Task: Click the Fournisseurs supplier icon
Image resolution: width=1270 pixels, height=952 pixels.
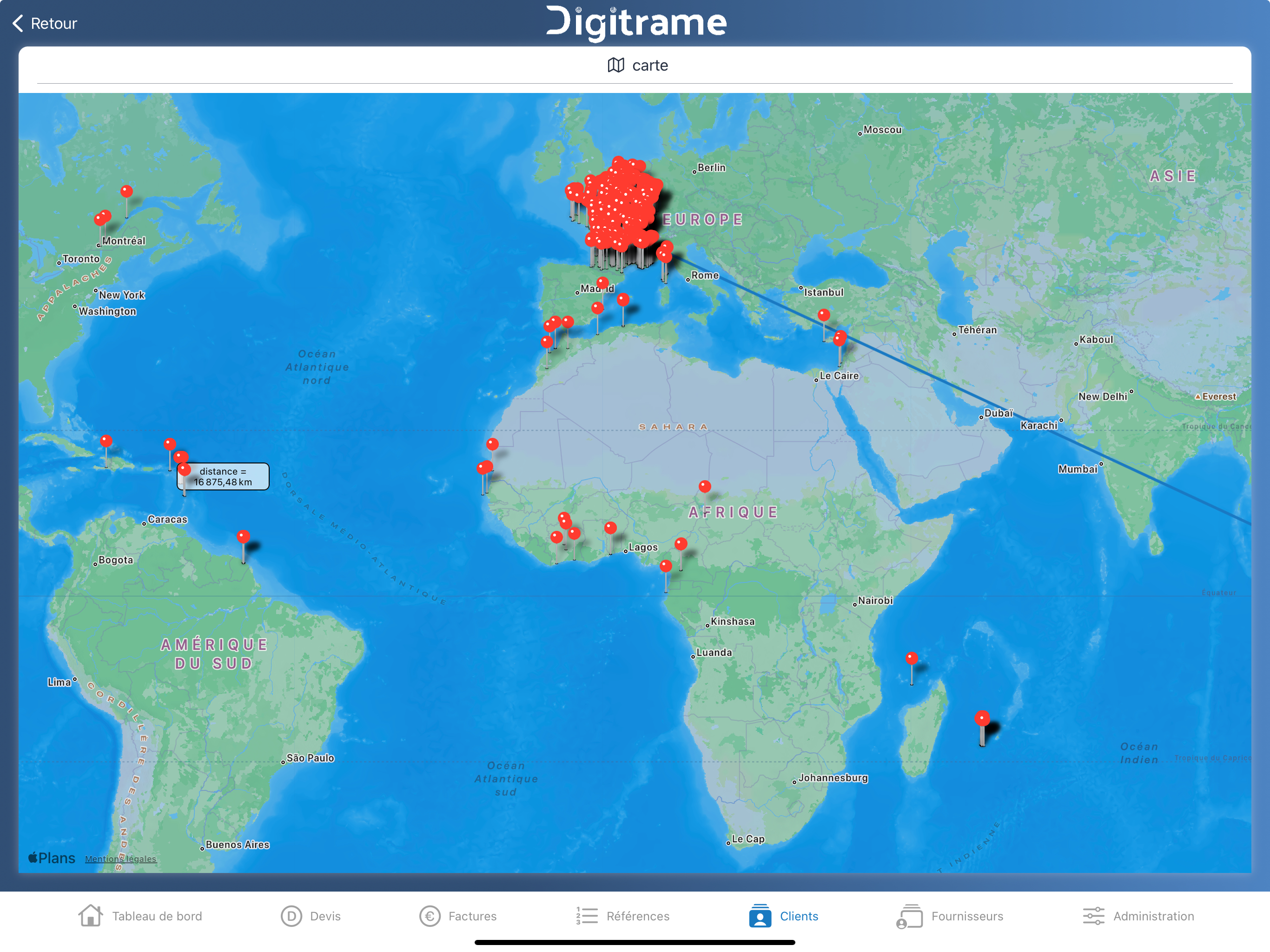Action: click(x=909, y=916)
